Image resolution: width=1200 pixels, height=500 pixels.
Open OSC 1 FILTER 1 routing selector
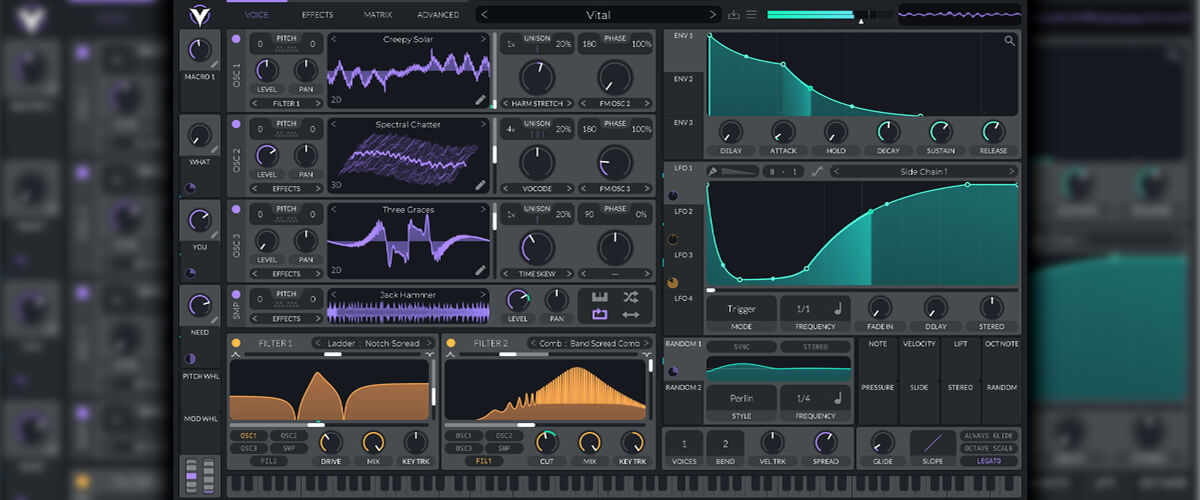tap(286, 103)
